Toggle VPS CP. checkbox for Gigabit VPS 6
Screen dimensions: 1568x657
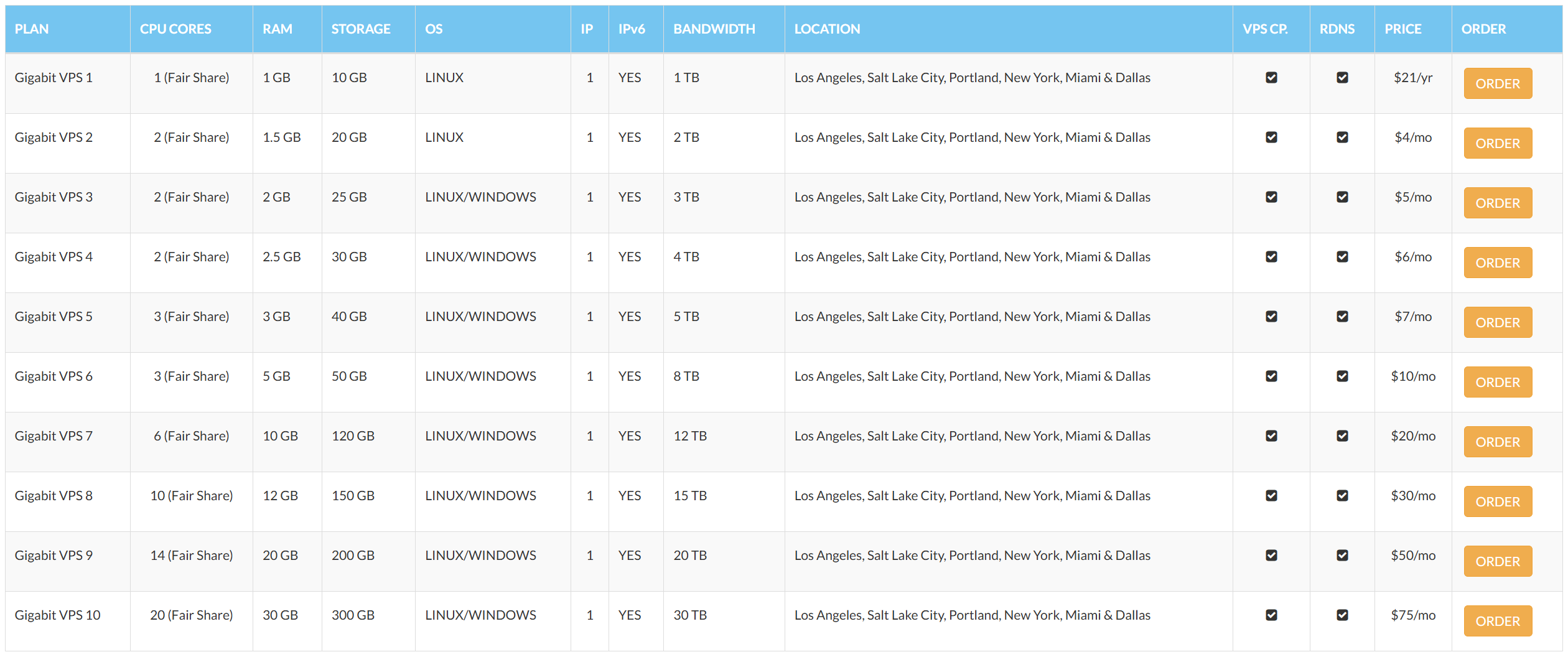1271,376
